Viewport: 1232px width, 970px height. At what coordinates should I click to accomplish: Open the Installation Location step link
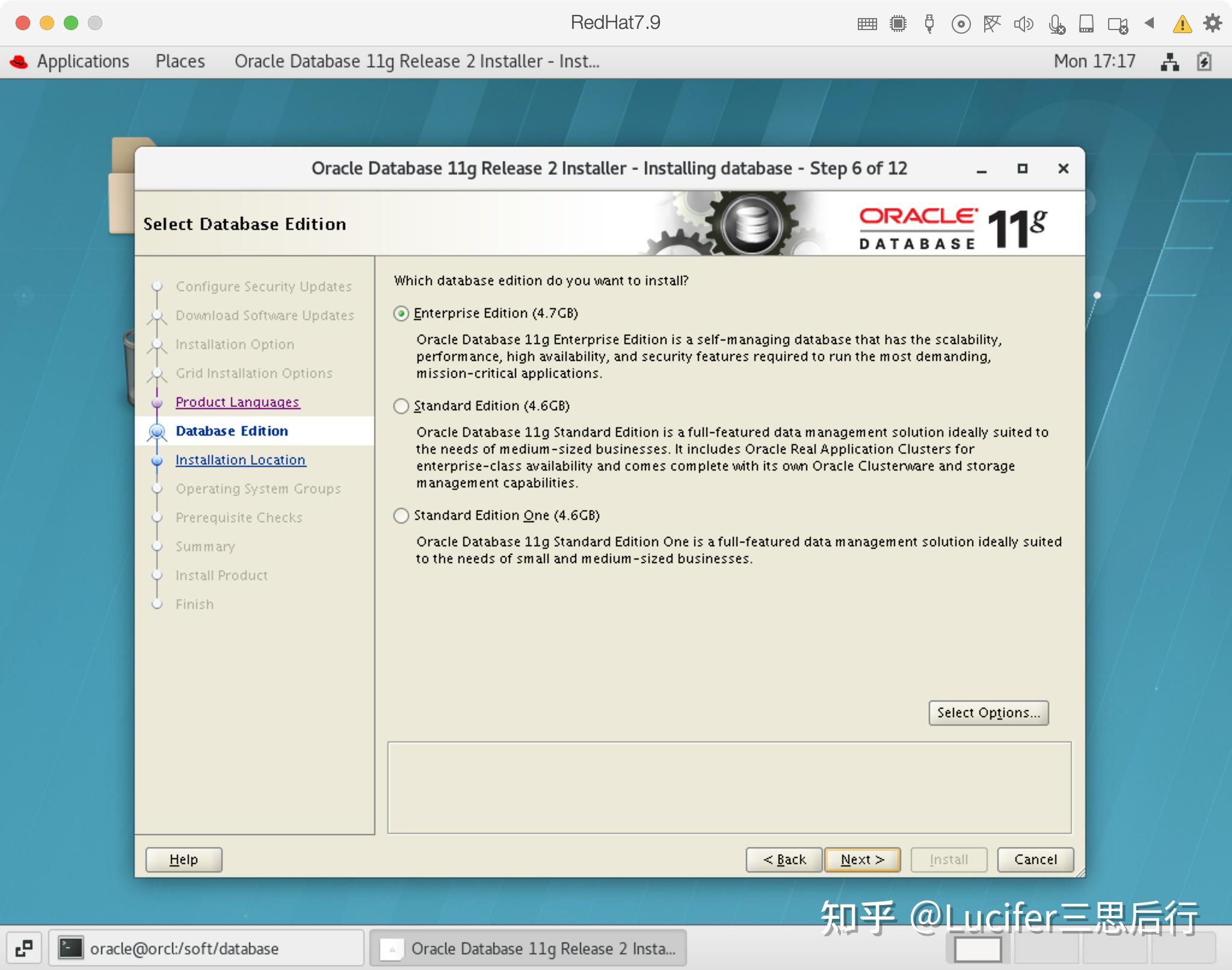239,460
